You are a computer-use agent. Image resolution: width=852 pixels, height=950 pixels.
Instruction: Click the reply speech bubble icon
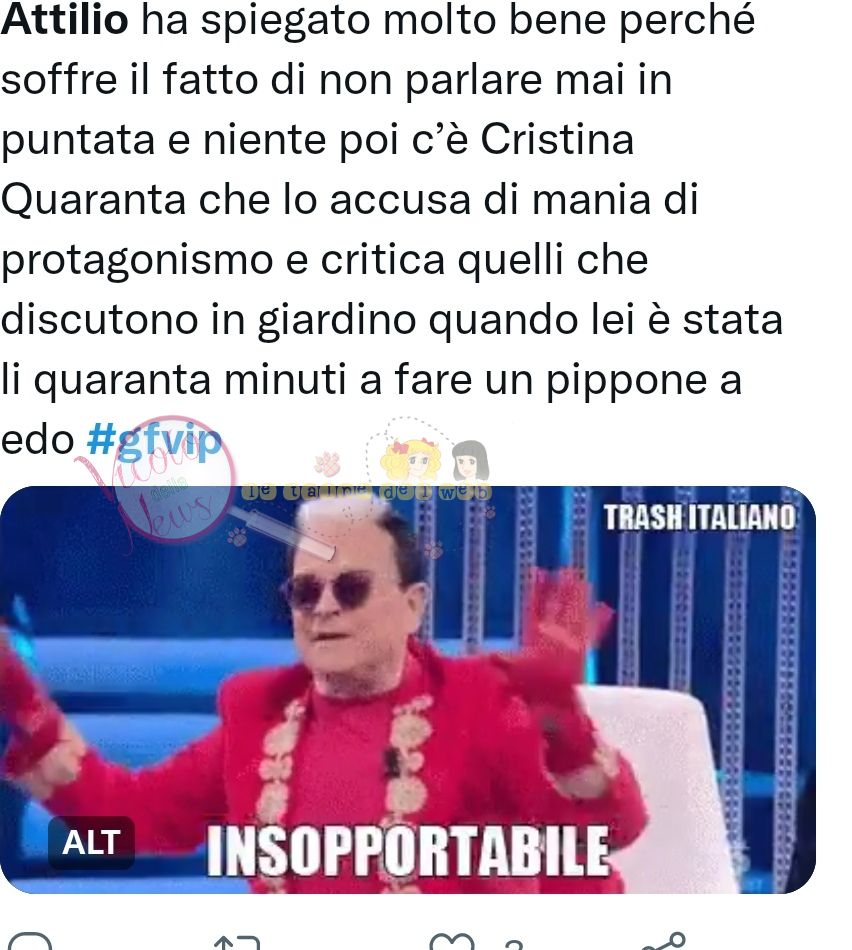point(30,942)
